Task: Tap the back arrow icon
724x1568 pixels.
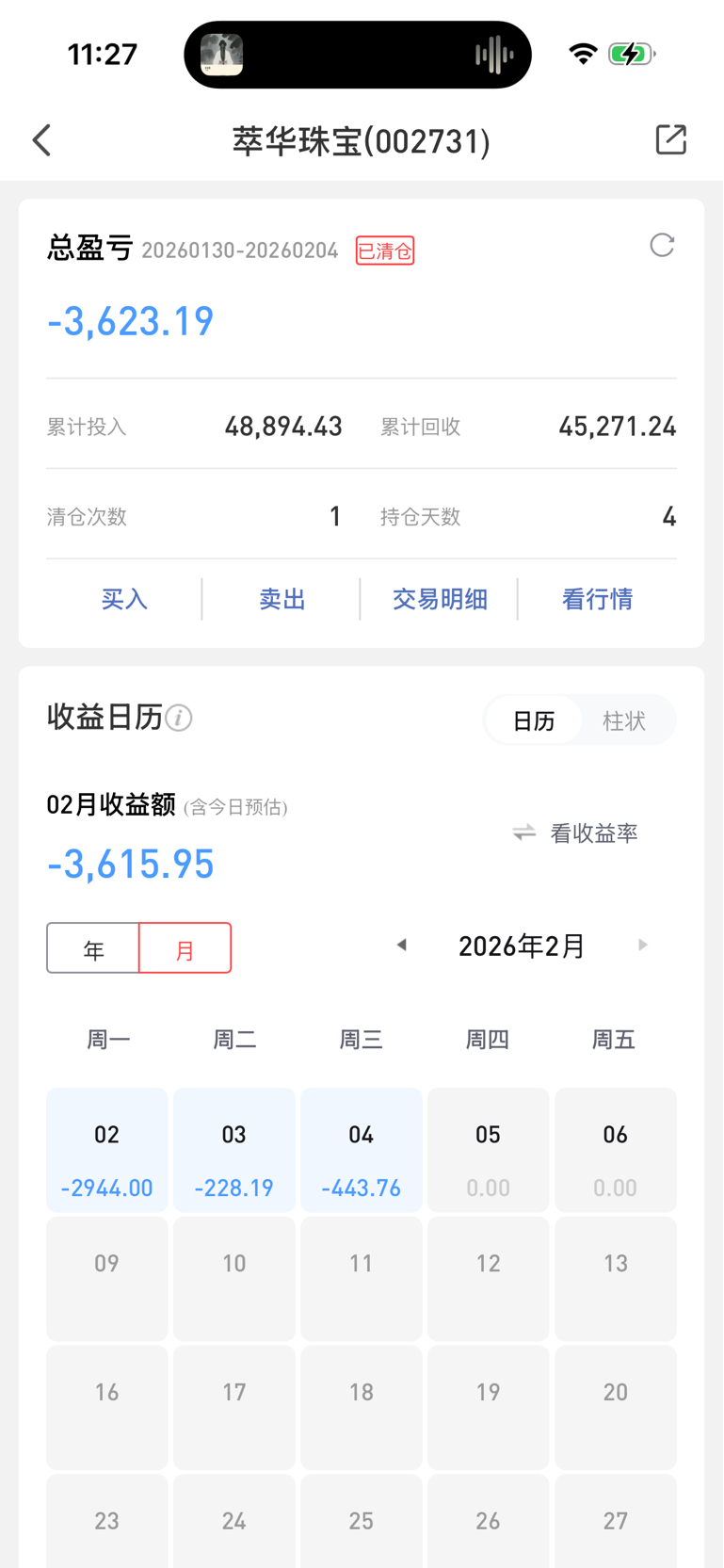Action: 41,140
